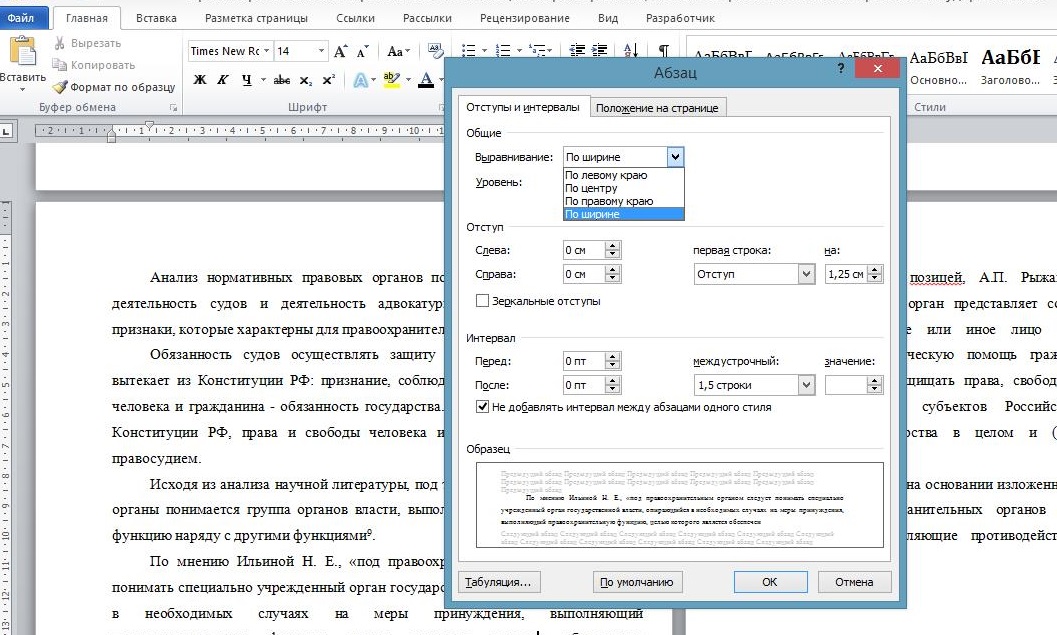Show paragraph marks (¶) icon
The image size is (1057, 635).
tap(662, 51)
